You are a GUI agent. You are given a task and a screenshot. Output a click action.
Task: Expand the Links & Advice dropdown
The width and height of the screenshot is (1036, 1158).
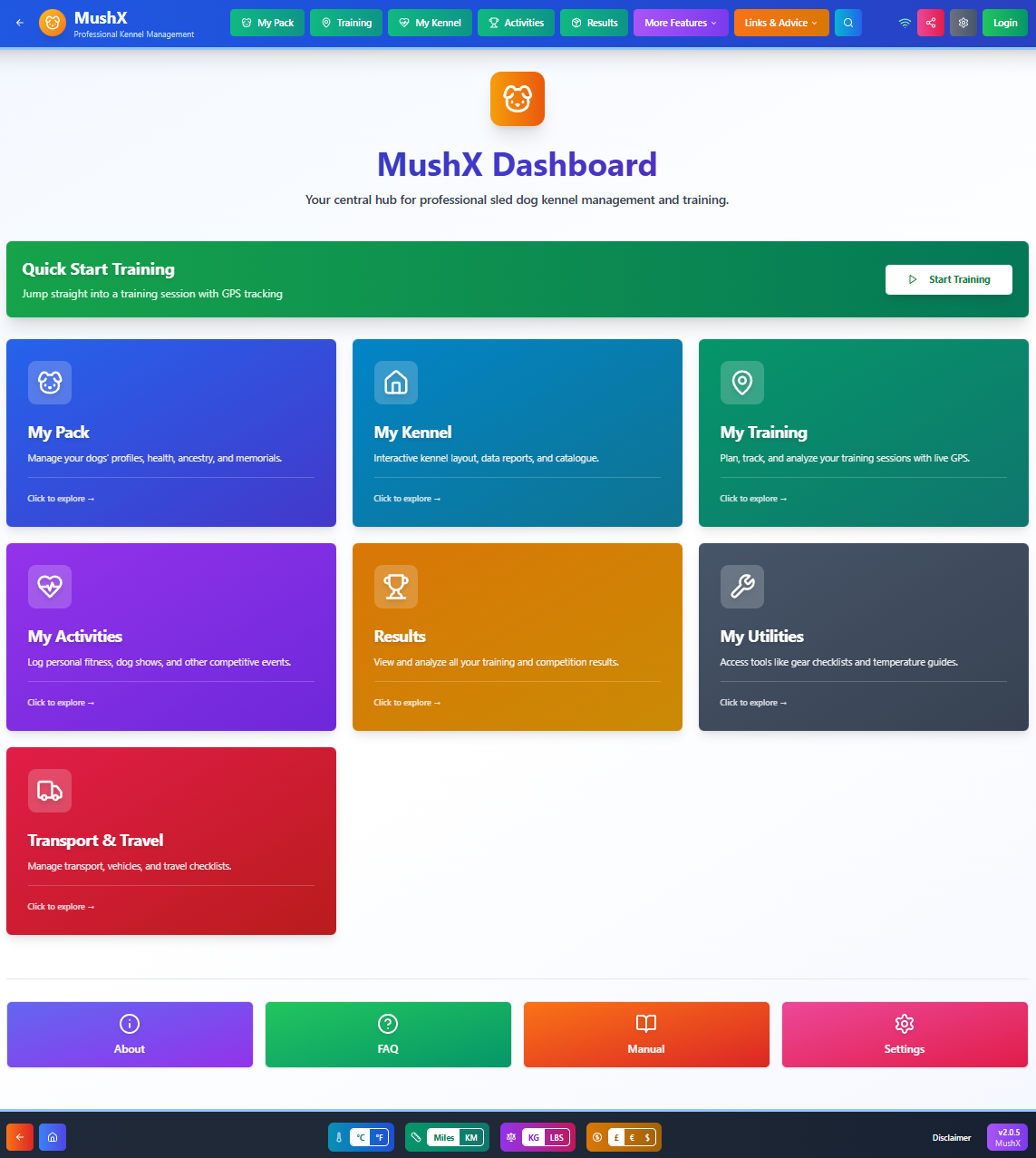click(x=781, y=23)
